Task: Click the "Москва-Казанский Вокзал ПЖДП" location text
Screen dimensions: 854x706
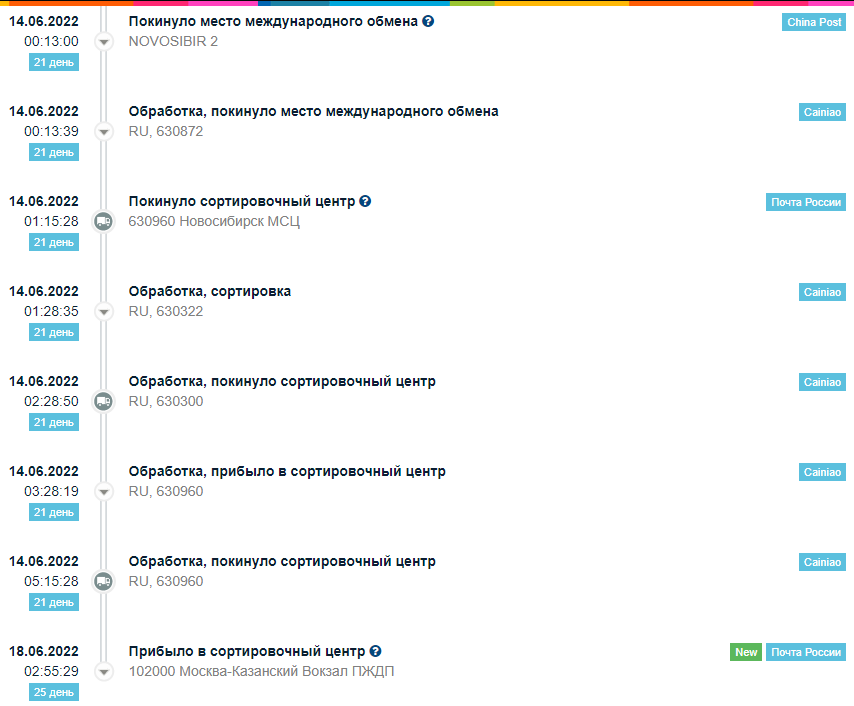Action: pos(261,671)
